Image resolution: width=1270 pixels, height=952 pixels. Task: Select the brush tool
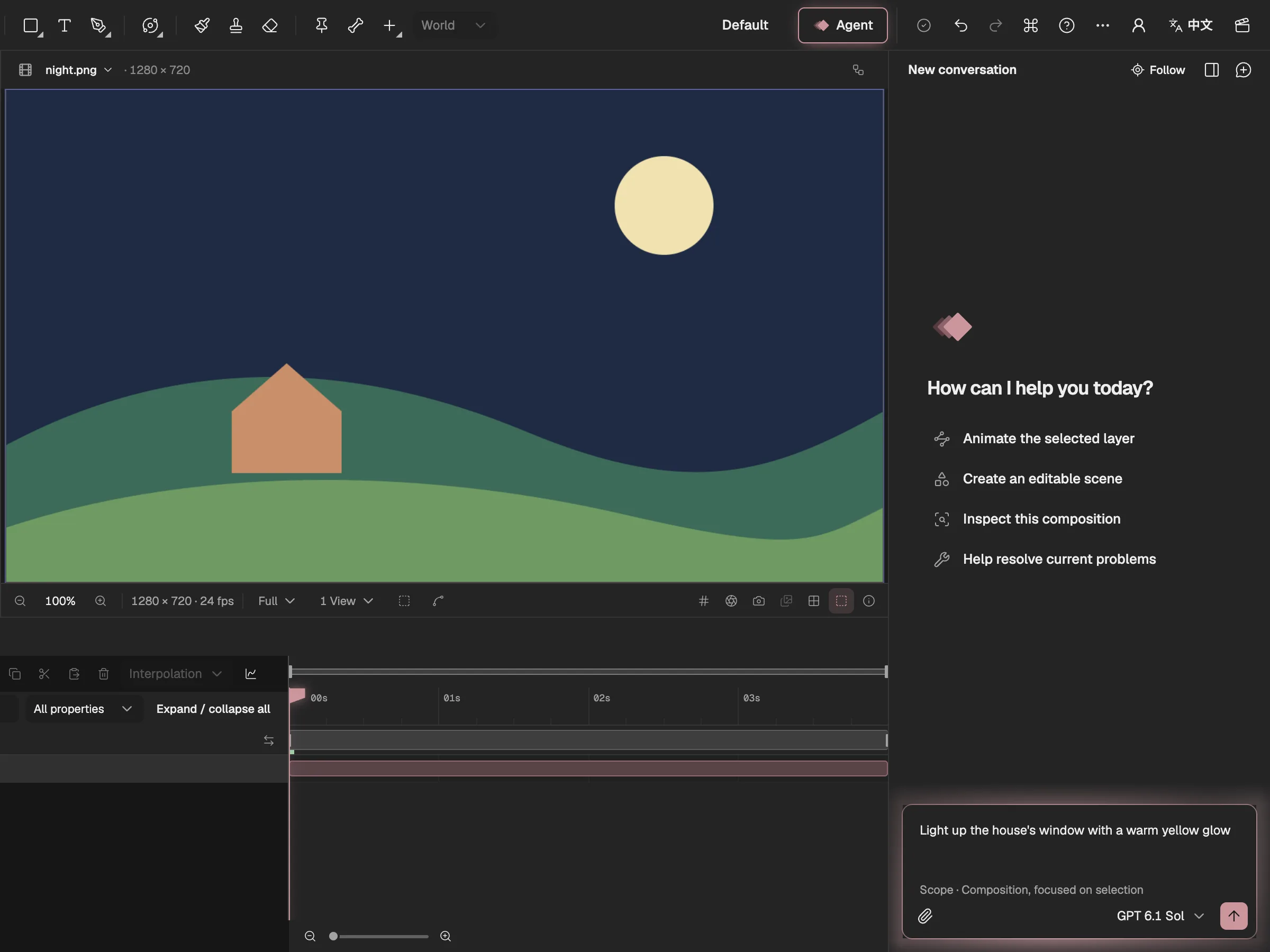pyautogui.click(x=202, y=25)
